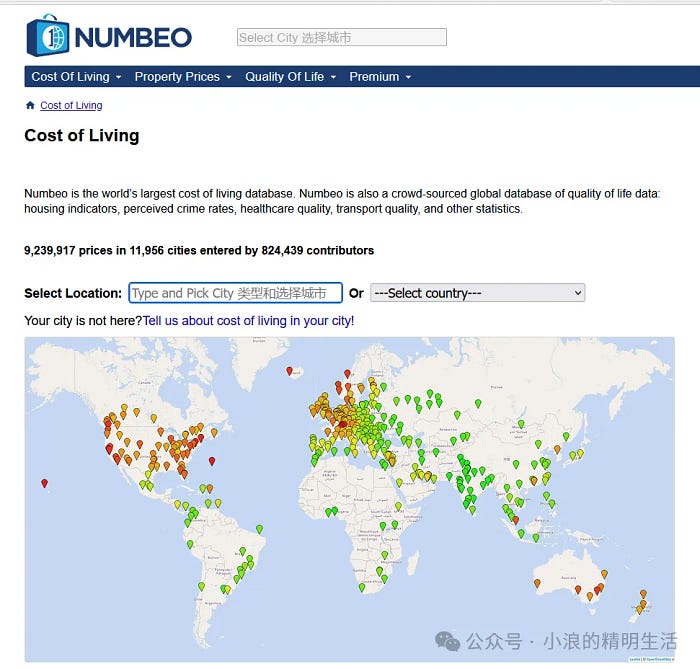
Task: Expand the Premium dropdown arrow
Action: click(408, 77)
